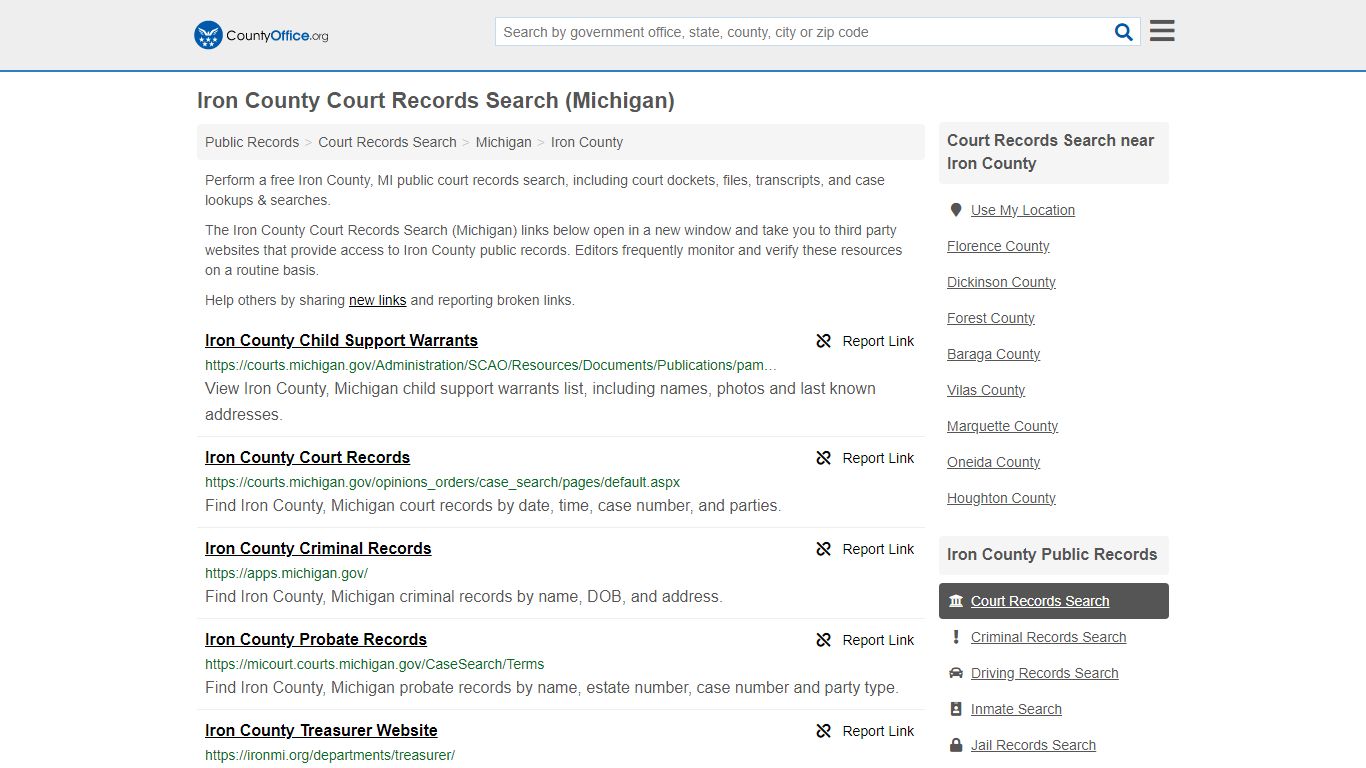Click the CountyOffice.org logo
The image size is (1366, 768).
[261, 35]
